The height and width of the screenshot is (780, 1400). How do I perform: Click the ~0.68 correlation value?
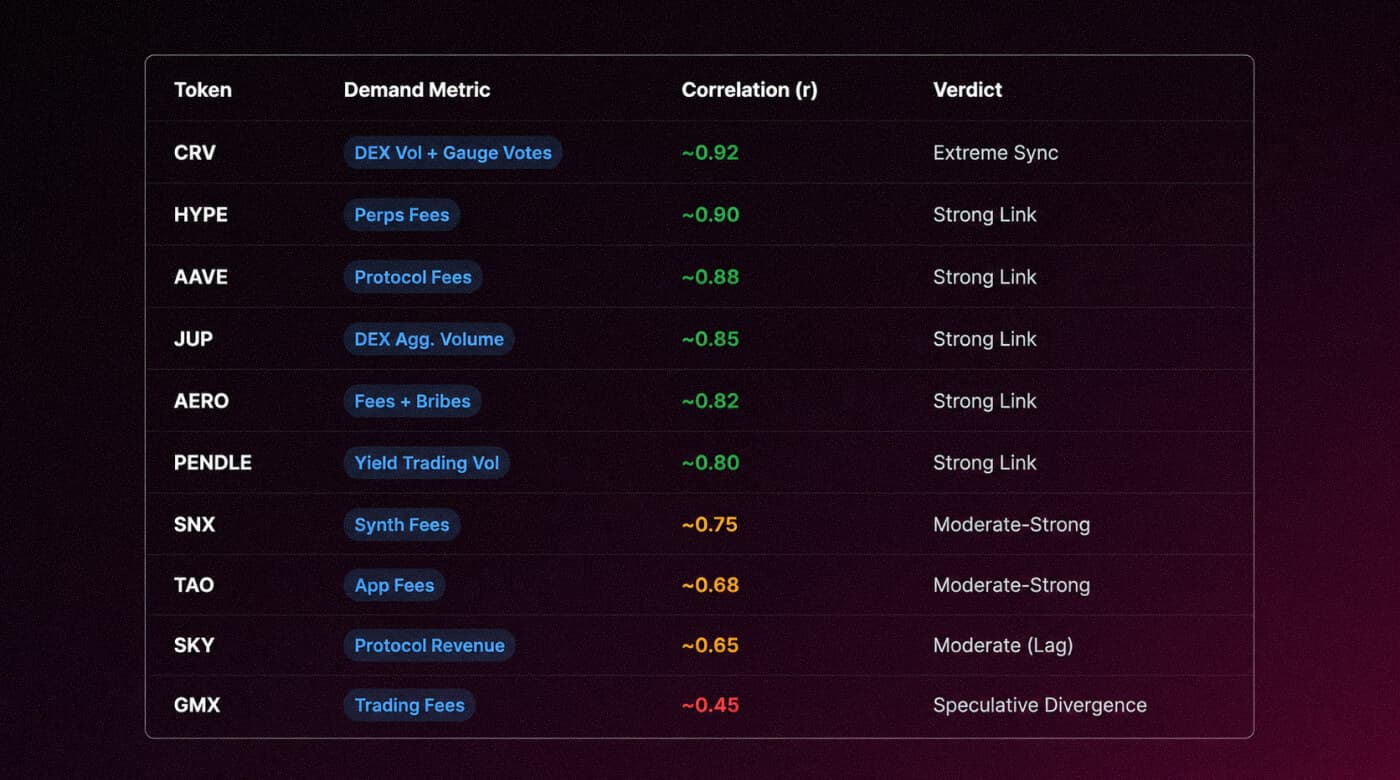point(710,585)
